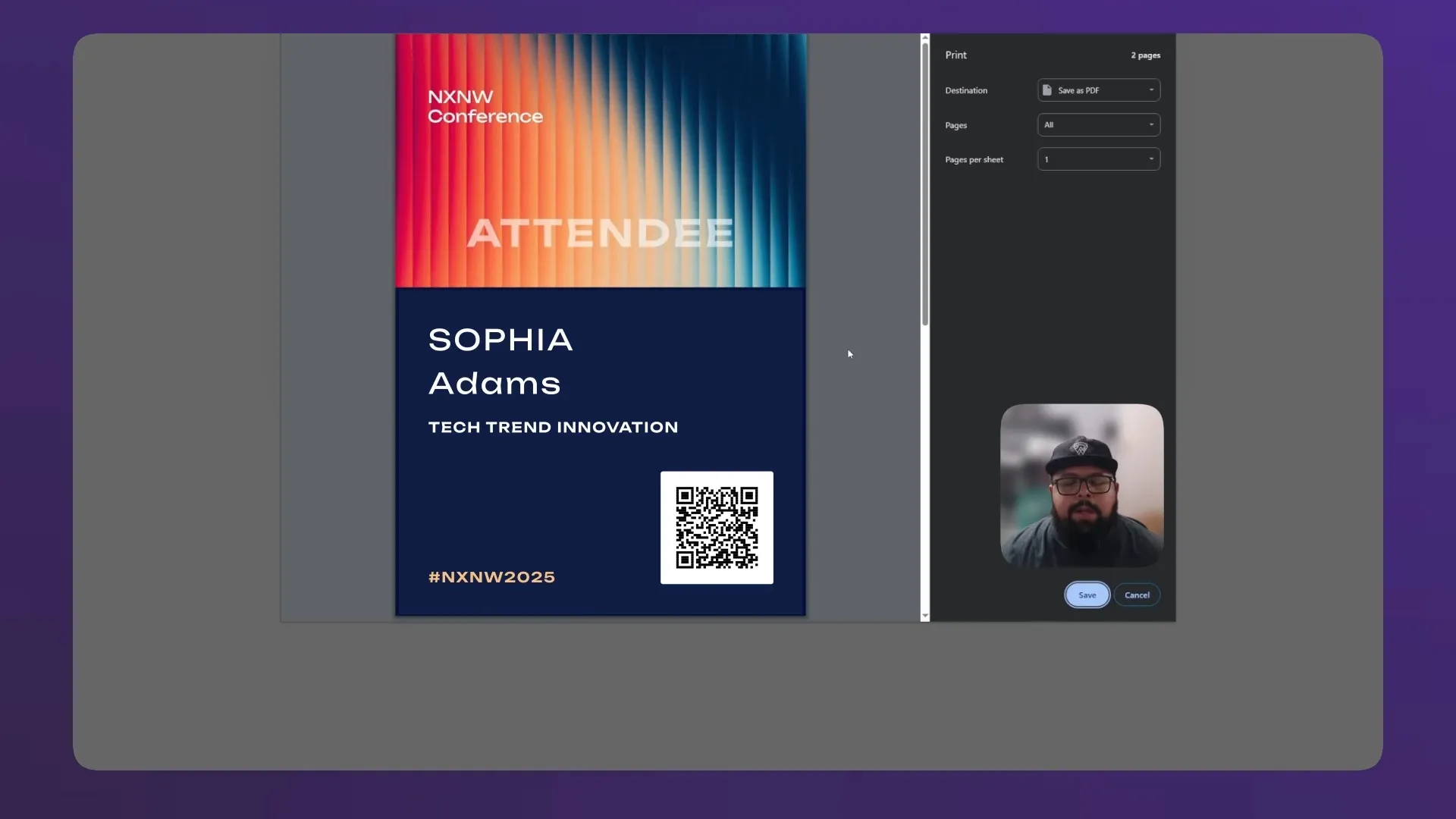Click the print preview scrollbar thumb
The height and width of the screenshot is (819, 1456).
[x=925, y=184]
